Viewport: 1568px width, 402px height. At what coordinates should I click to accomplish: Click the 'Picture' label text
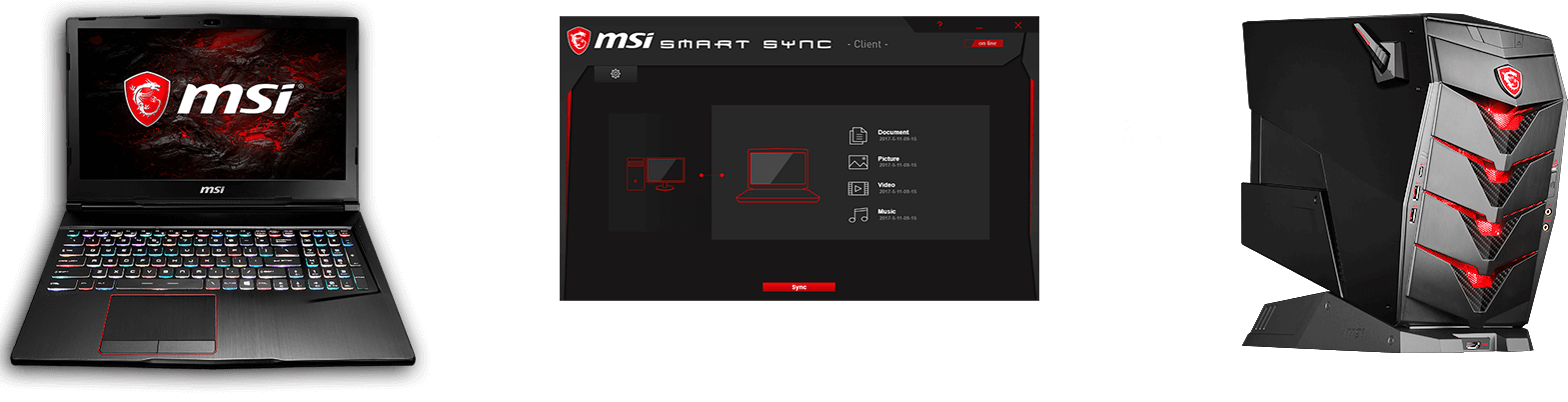pyautogui.click(x=888, y=159)
